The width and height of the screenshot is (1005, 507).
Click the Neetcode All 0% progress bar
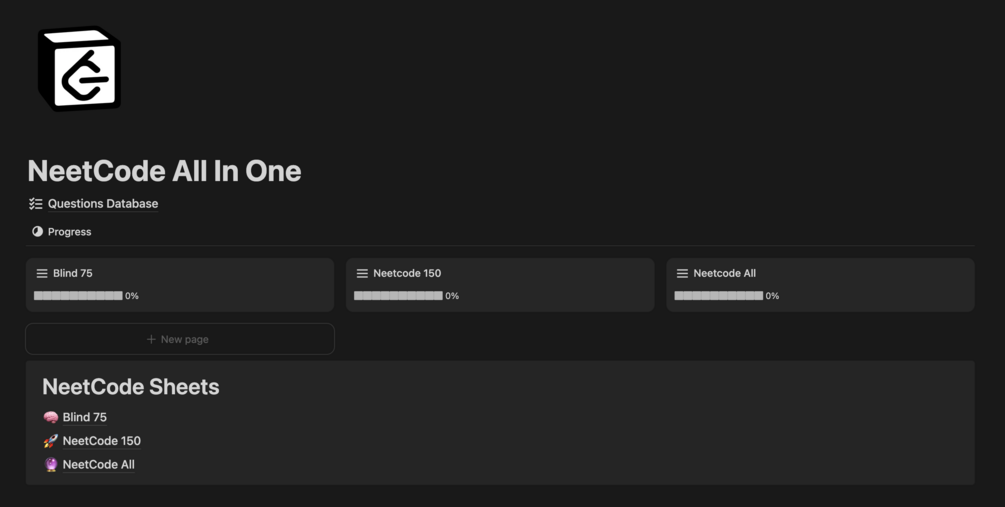coord(718,296)
